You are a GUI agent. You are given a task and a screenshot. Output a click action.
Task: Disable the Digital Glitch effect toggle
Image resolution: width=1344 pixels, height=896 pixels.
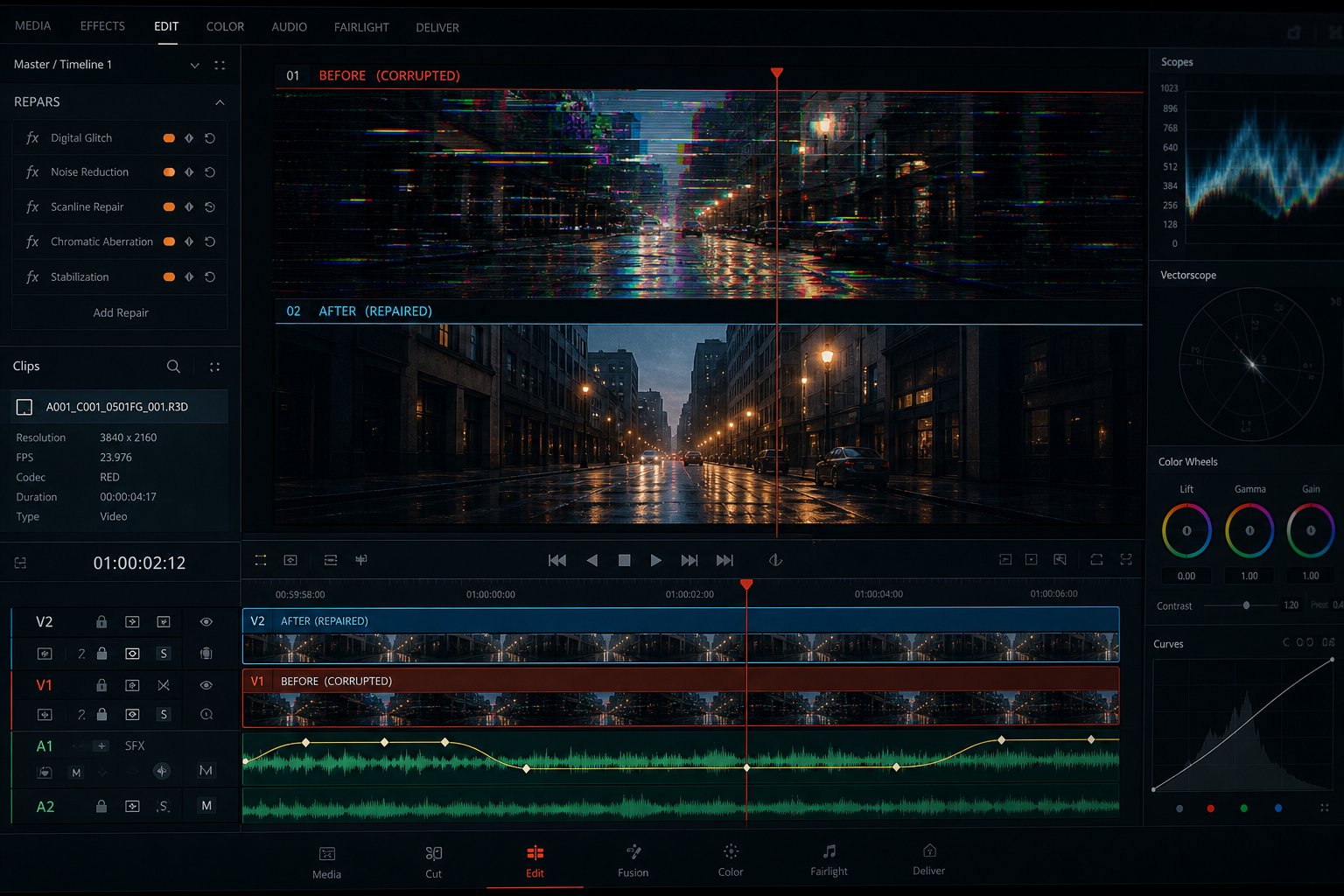(169, 138)
